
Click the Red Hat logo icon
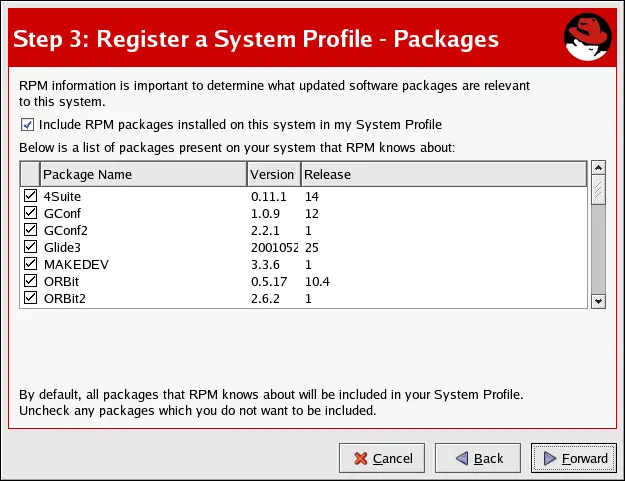click(588, 38)
